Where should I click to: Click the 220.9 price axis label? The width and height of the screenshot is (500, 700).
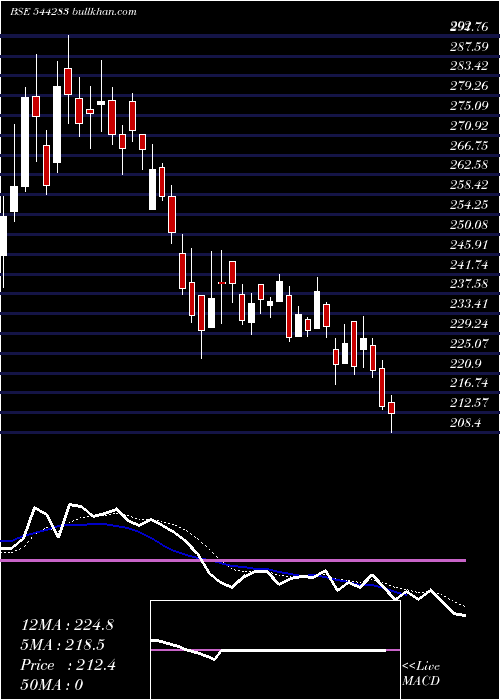tap(466, 363)
